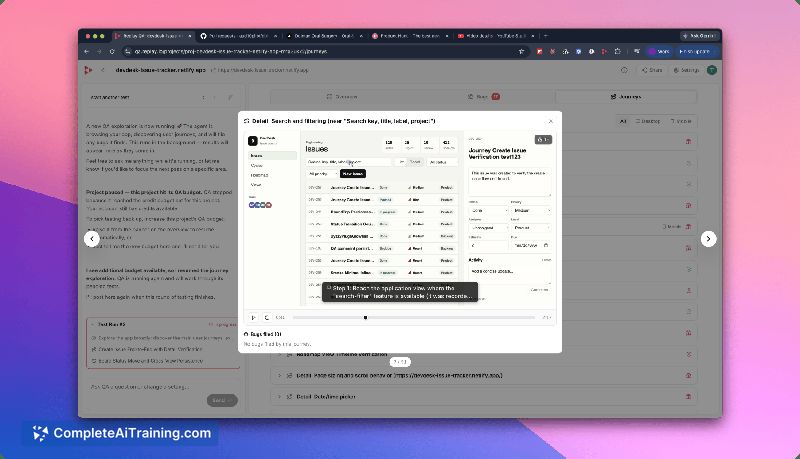Collapse the Test Run #5 card

[x=92, y=324]
